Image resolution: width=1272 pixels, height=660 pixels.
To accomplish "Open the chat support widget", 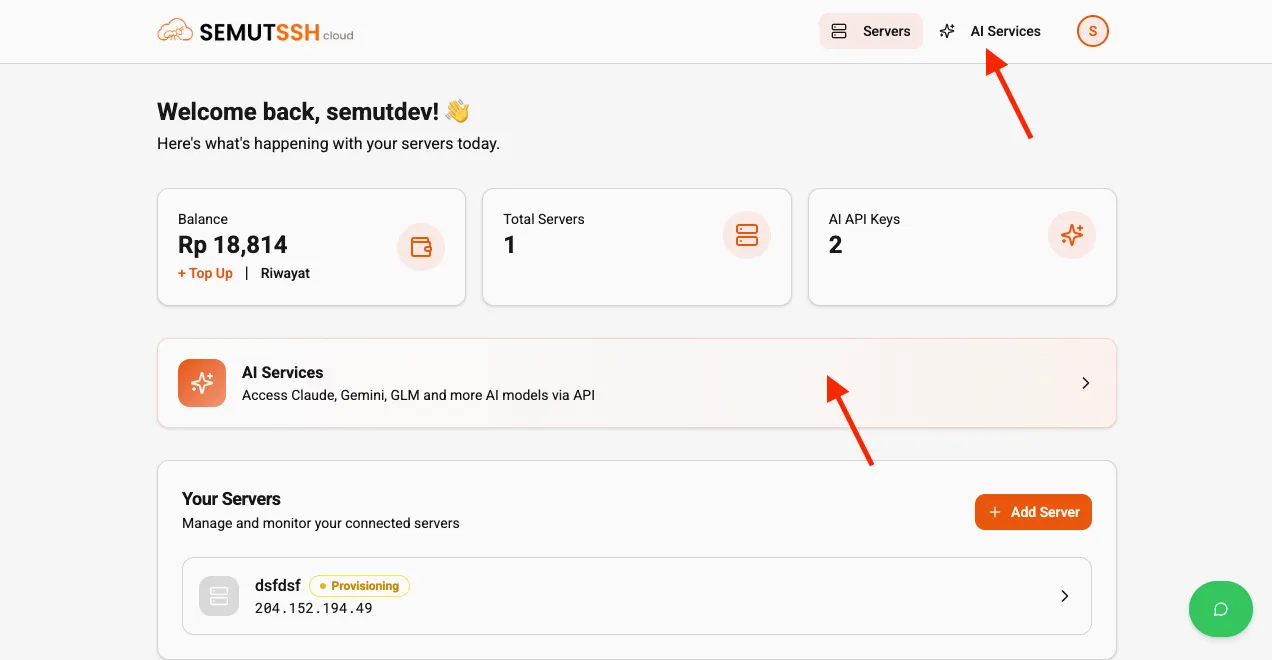I will (x=1221, y=609).
